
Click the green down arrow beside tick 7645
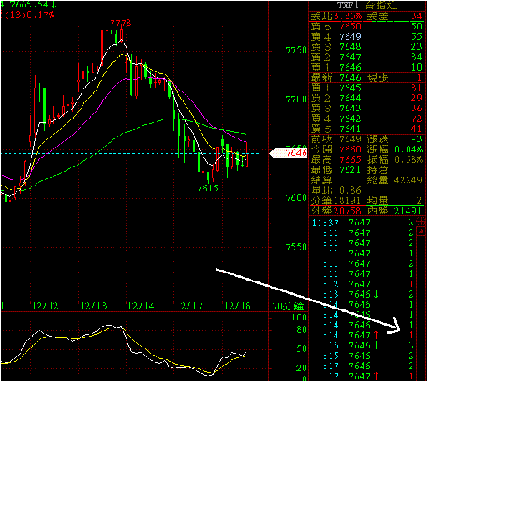coord(376,295)
